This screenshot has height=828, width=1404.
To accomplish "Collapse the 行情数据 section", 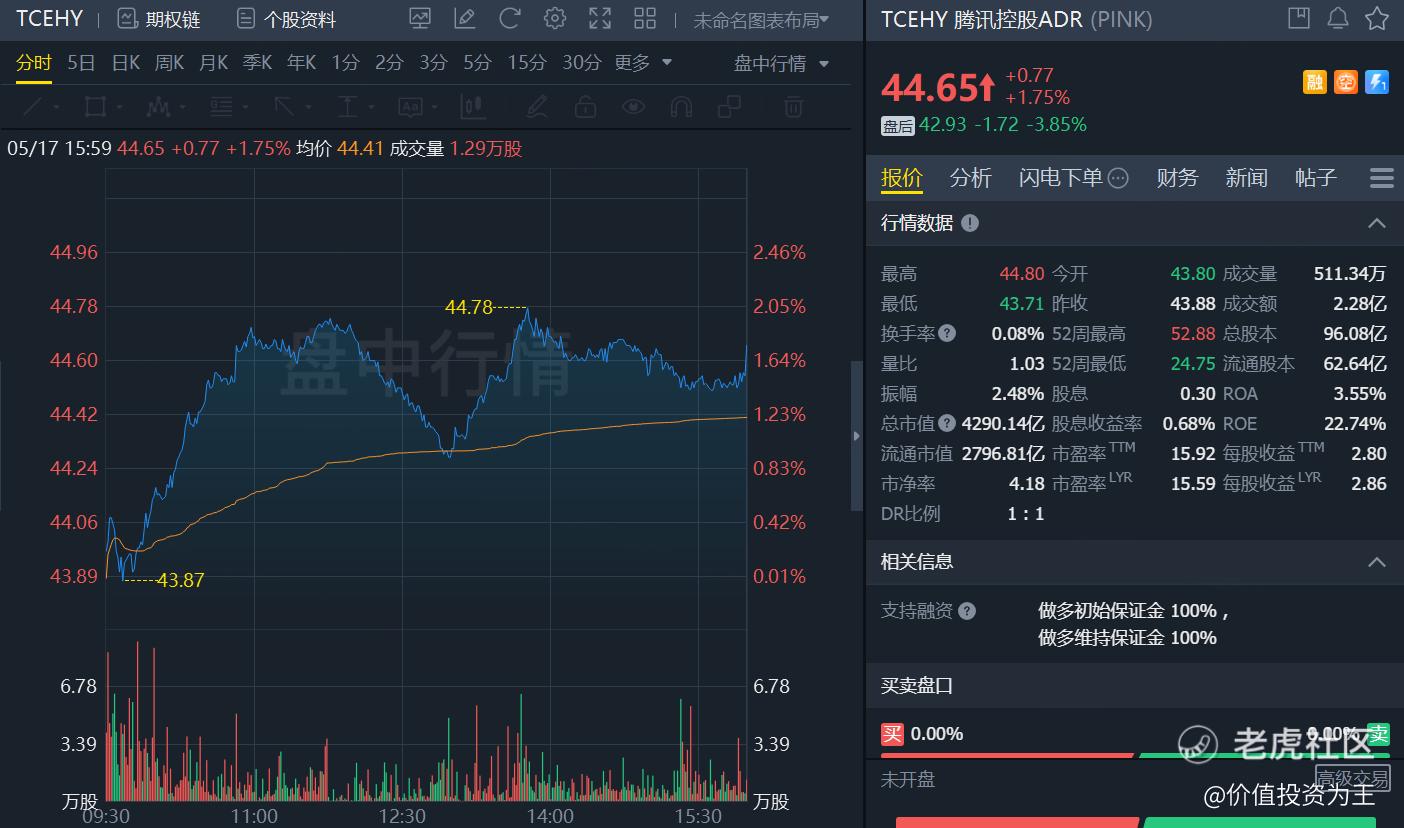I will [x=1377, y=223].
